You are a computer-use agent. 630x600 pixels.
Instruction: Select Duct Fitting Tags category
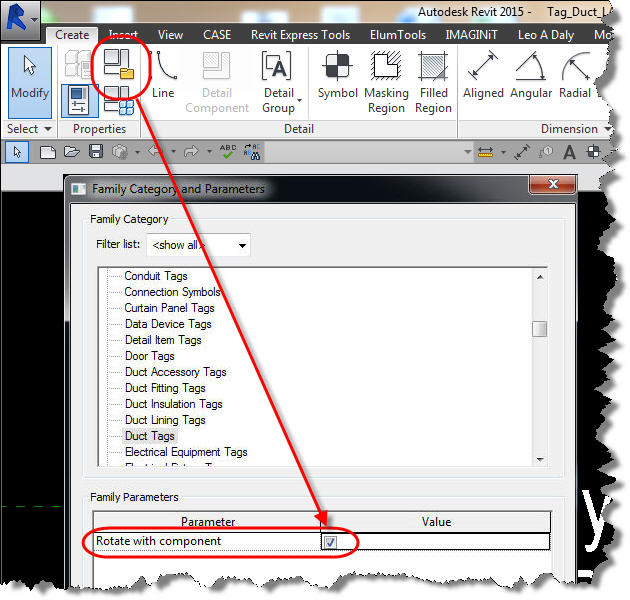click(x=165, y=389)
